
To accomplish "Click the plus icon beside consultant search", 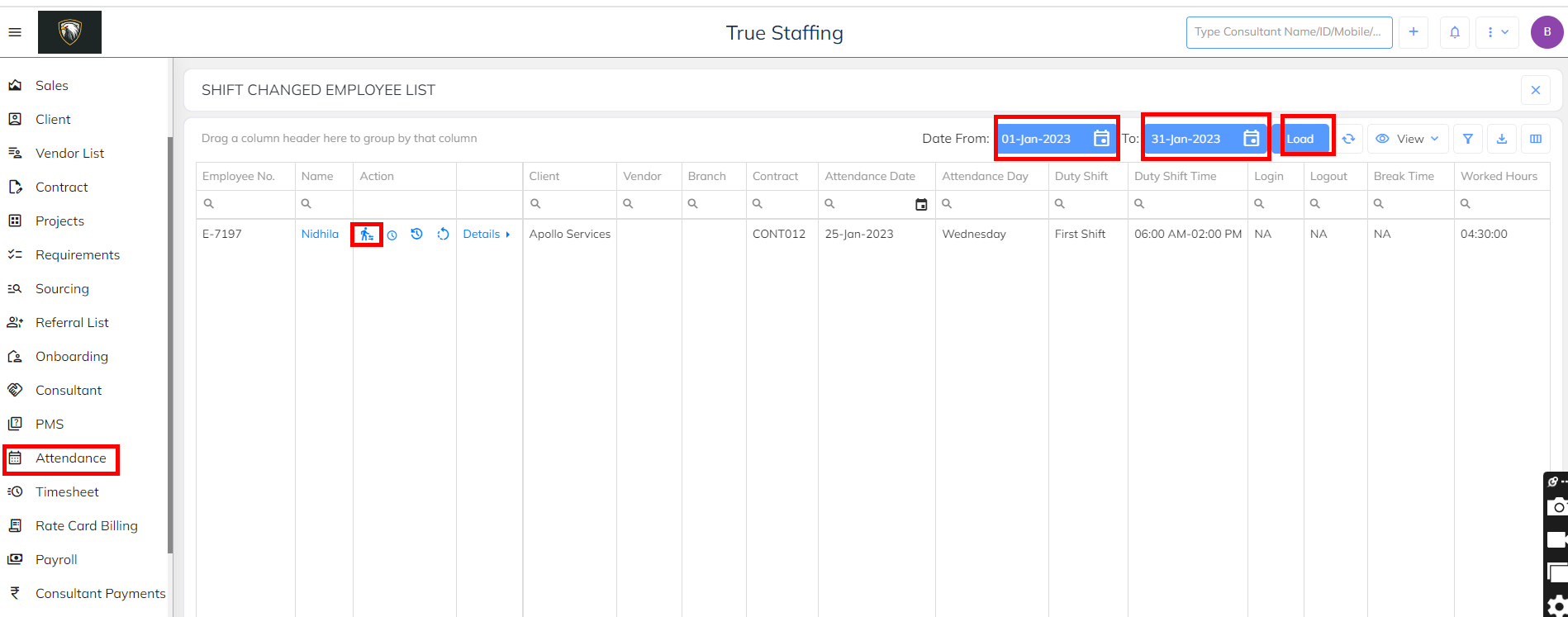I will pyautogui.click(x=1414, y=32).
